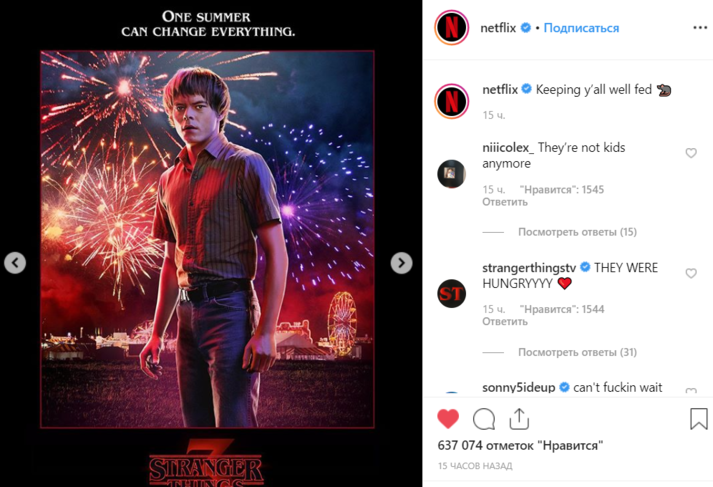This screenshot has height=487, width=713.
Task: Save the post with bookmark icon
Action: tap(698, 418)
